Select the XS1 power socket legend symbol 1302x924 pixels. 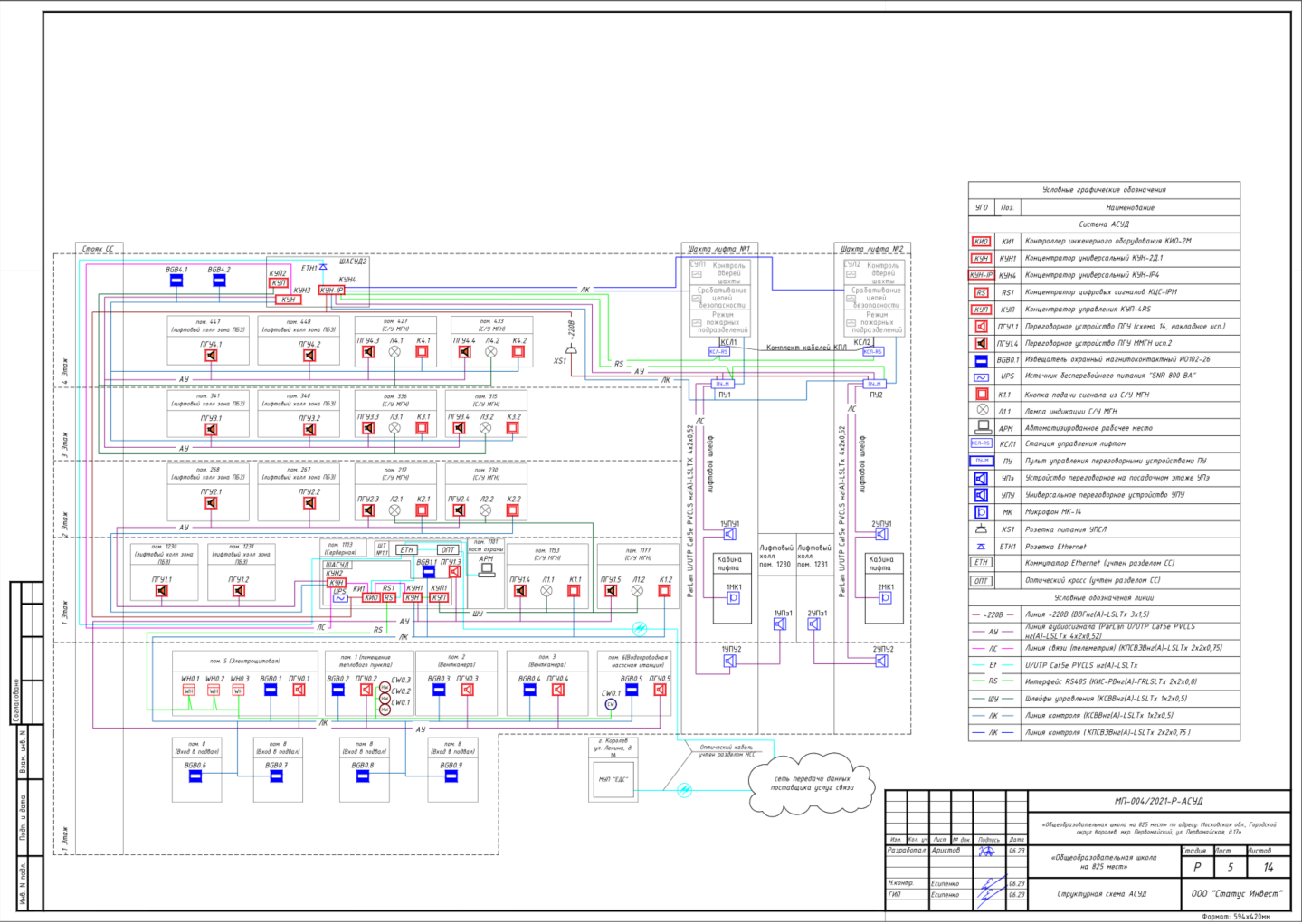pos(981,529)
